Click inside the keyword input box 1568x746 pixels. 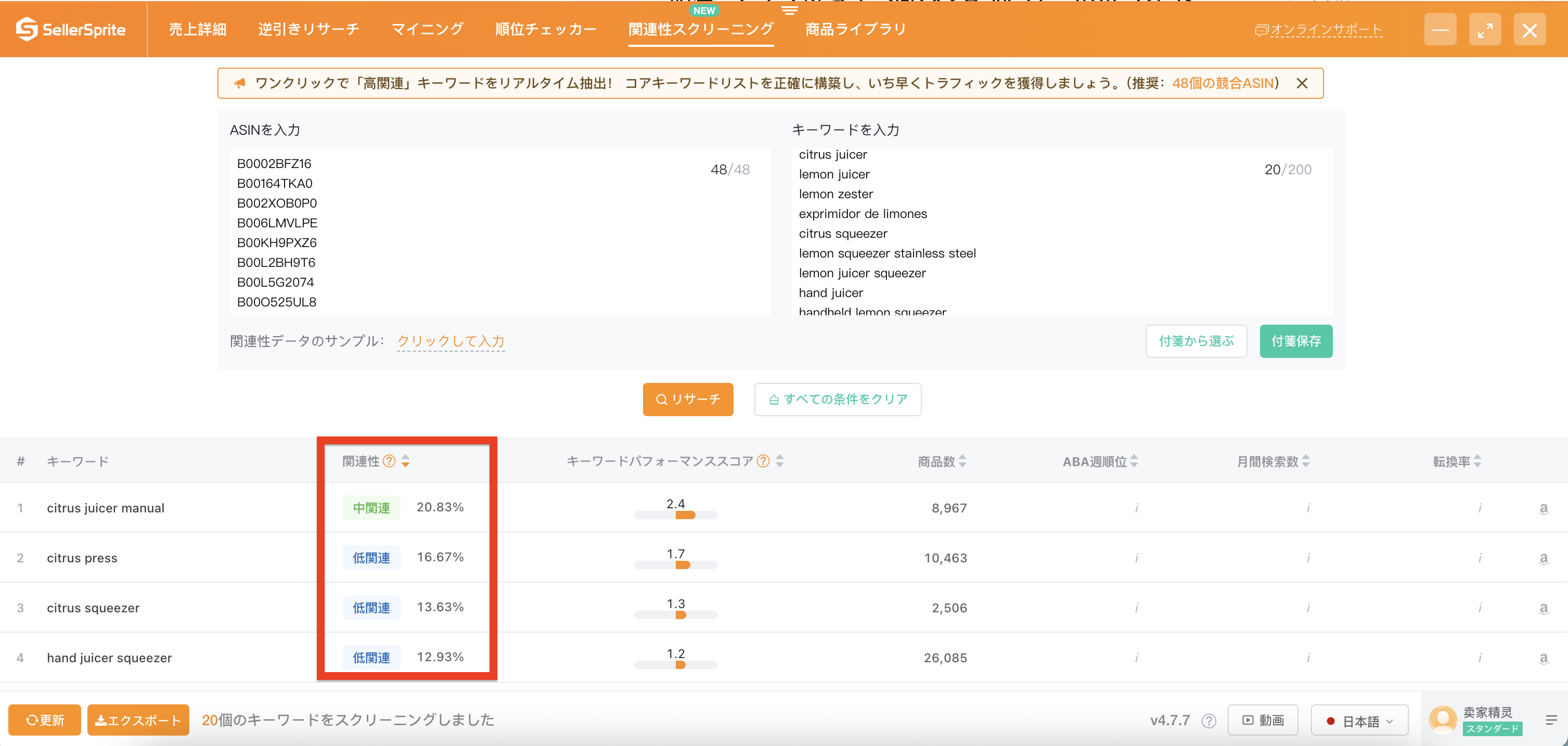pyautogui.click(x=1062, y=232)
